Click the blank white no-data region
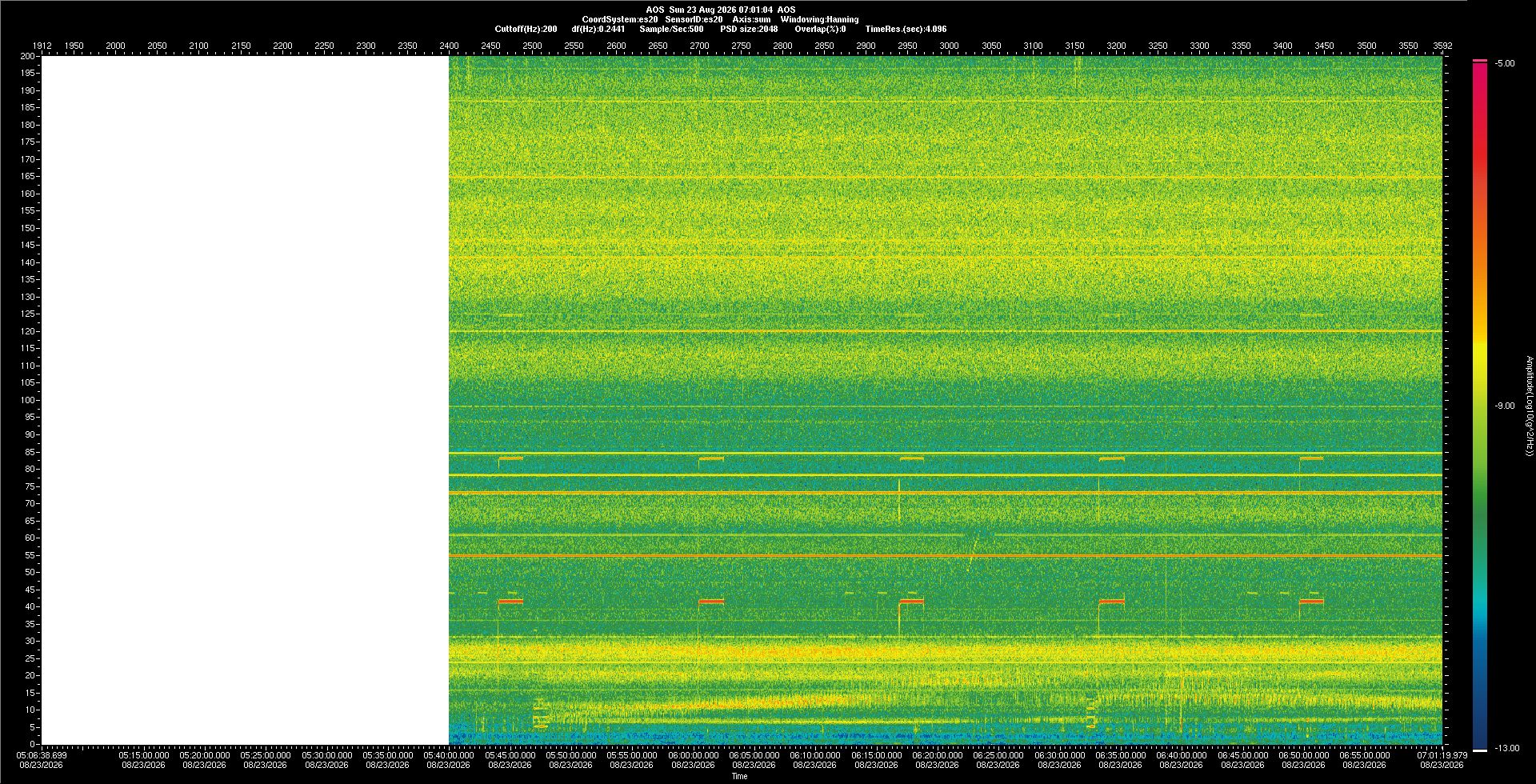 [x=245, y=400]
